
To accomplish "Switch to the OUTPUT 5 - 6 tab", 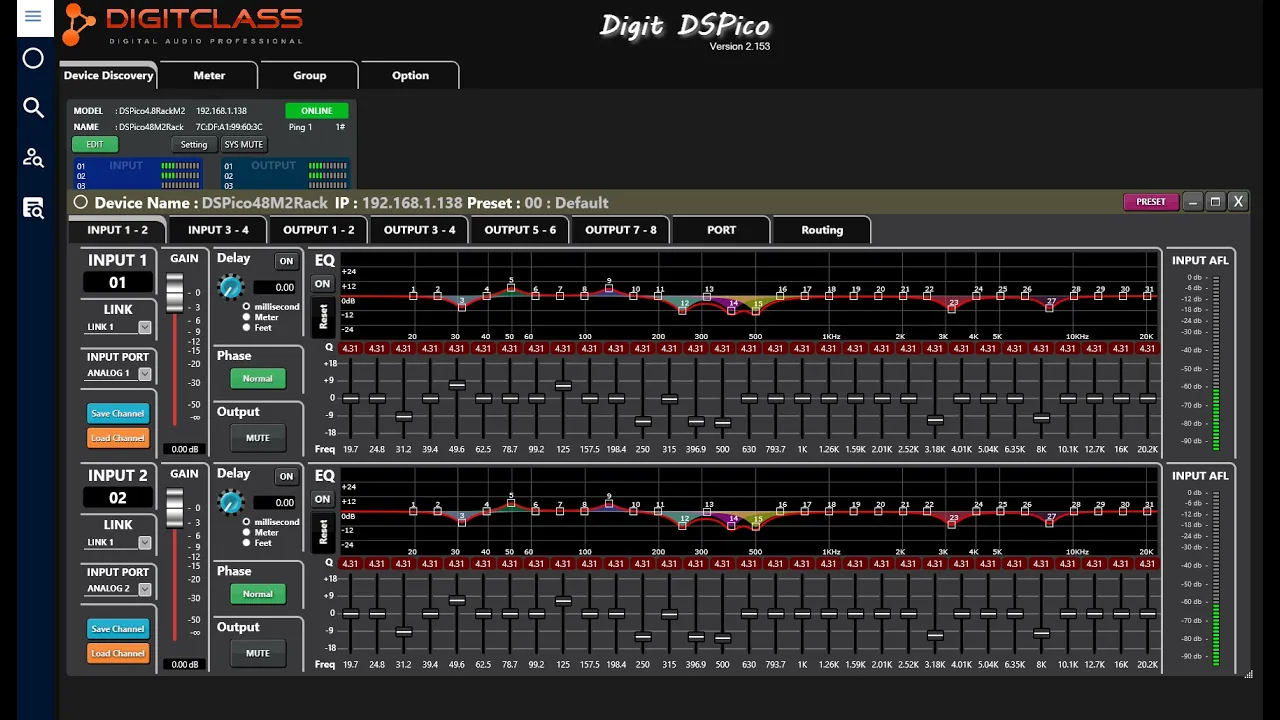I will [x=520, y=230].
